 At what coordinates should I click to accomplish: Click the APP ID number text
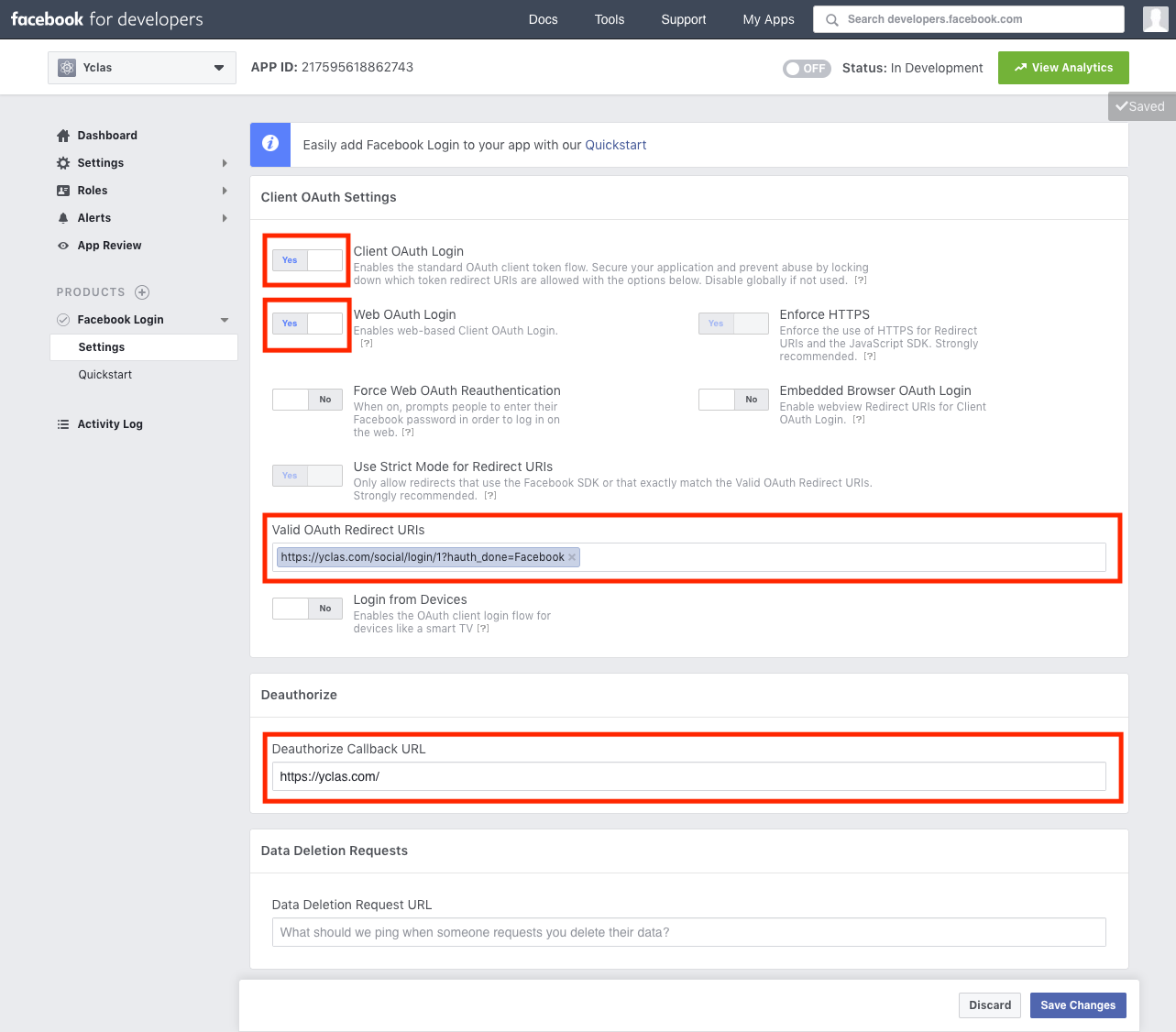pos(357,68)
